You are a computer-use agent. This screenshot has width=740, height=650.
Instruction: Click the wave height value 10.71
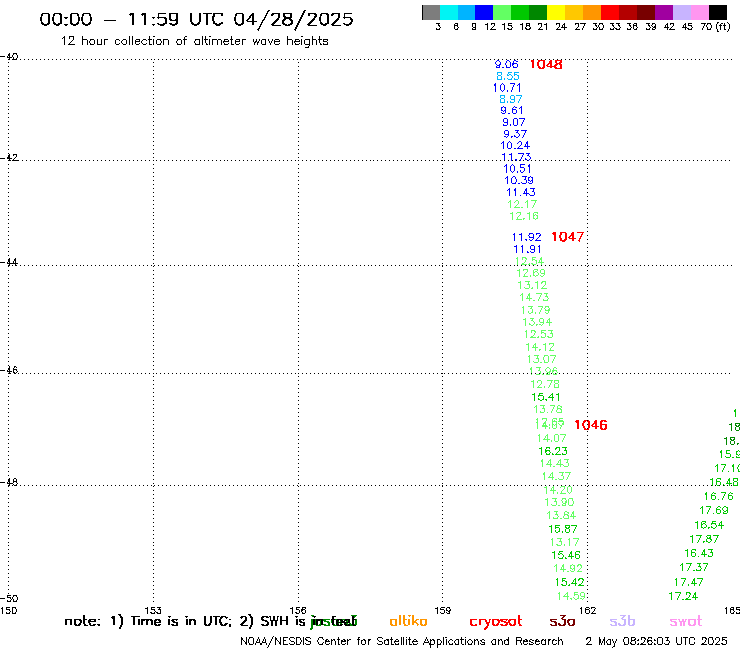(x=507, y=88)
